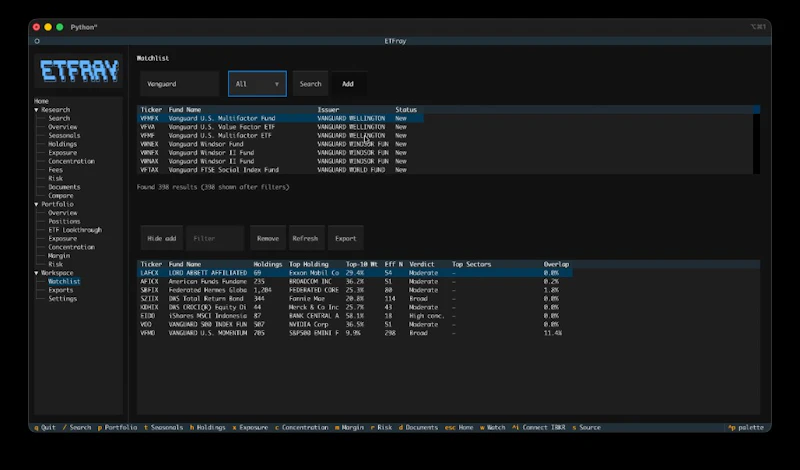This screenshot has height=470, width=800.
Task: Click s Source in the footer bar
Action: 586,428
